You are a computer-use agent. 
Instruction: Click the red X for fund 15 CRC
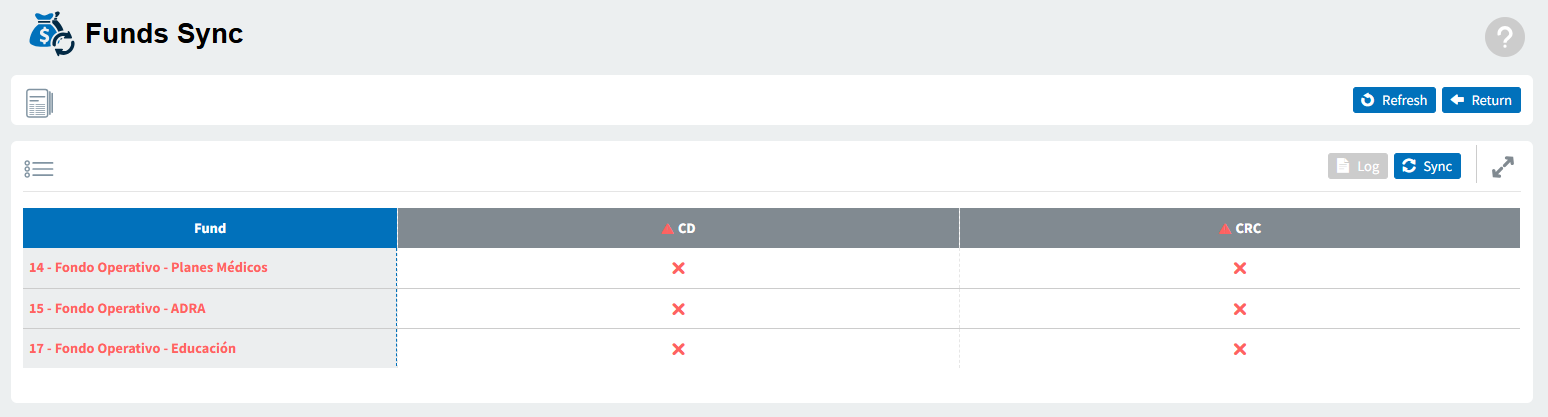[x=1240, y=309]
